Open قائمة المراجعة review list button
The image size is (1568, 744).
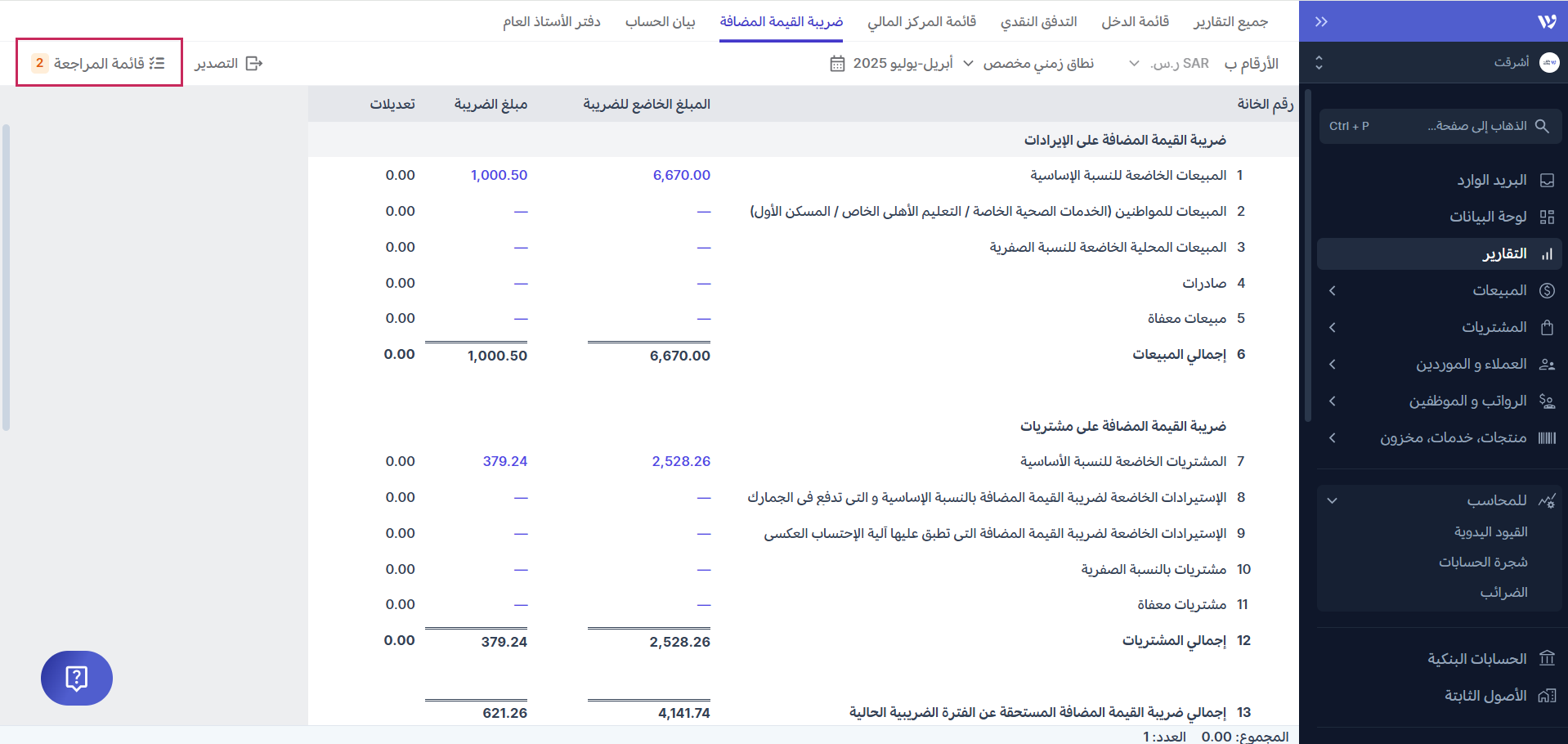99,63
